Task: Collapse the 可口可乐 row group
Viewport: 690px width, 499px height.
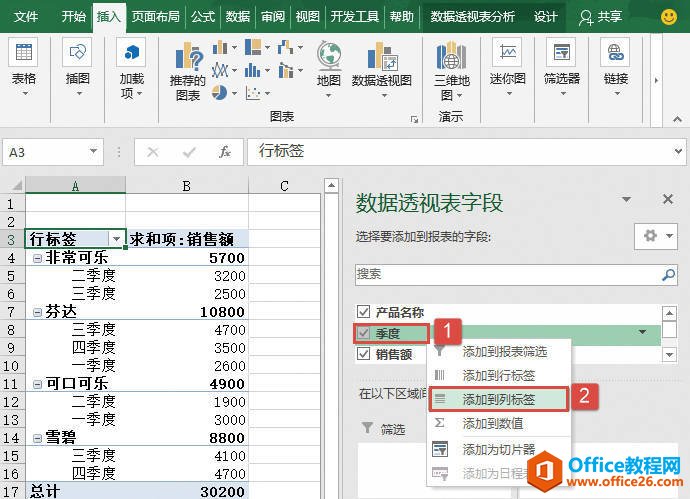Action: (x=38, y=384)
